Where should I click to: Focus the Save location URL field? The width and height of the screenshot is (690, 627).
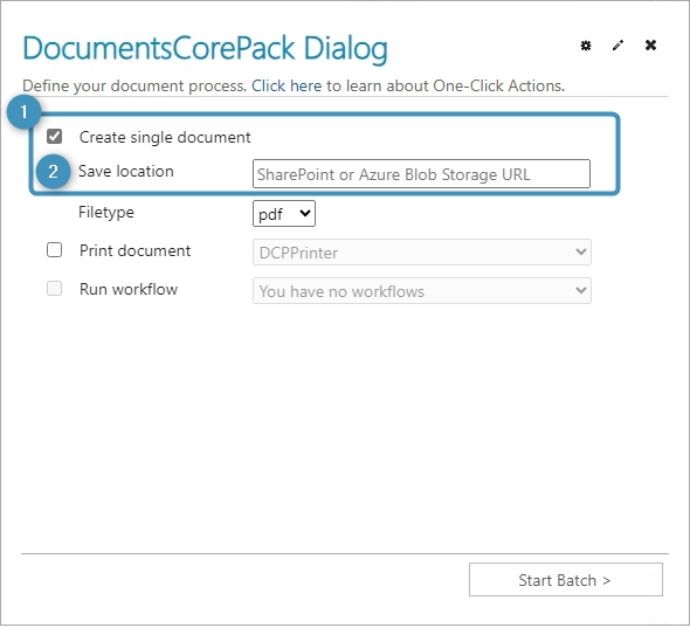(421, 174)
